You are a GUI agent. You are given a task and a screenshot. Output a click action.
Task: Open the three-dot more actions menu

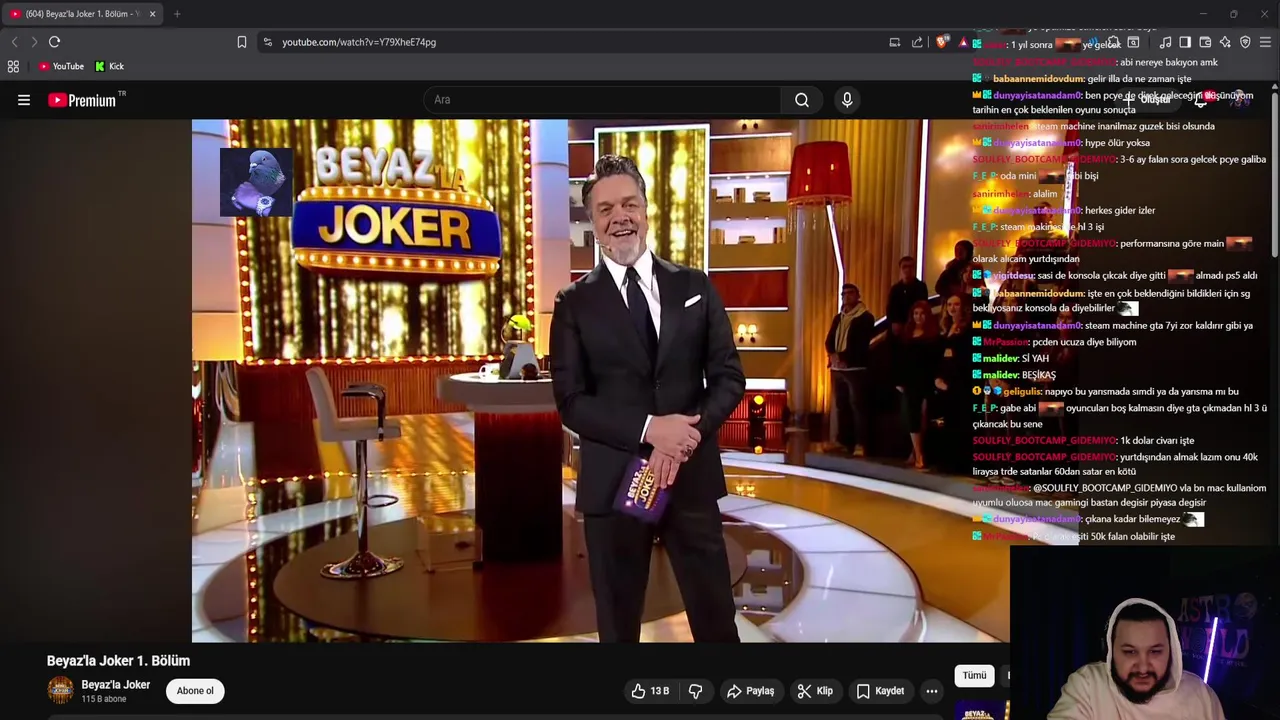tap(932, 691)
